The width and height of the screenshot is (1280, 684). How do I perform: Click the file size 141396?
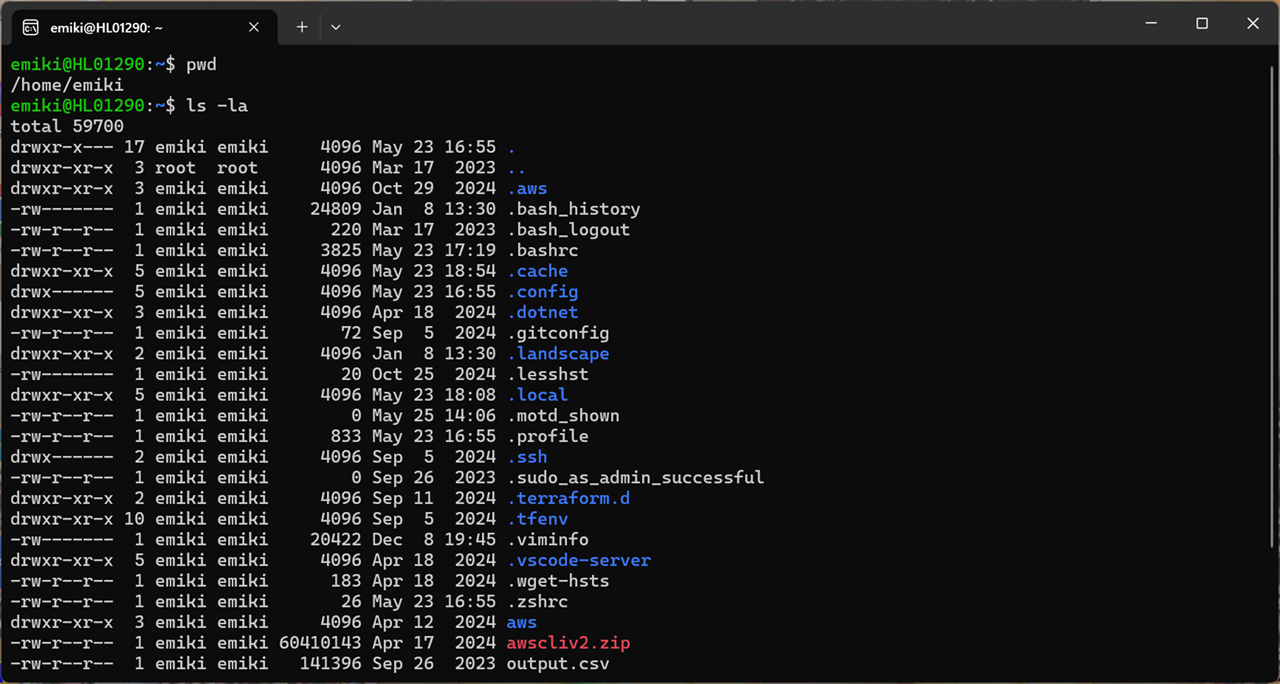click(x=330, y=663)
